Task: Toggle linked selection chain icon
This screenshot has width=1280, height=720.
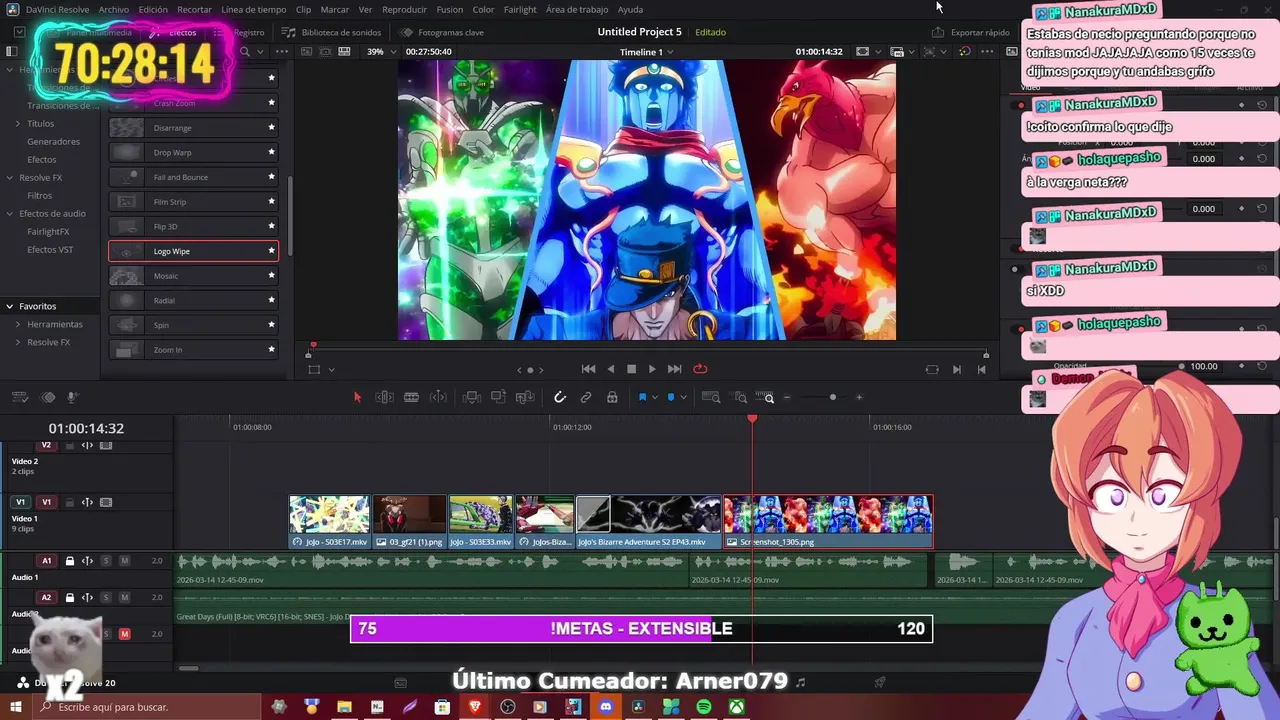Action: 586,397
